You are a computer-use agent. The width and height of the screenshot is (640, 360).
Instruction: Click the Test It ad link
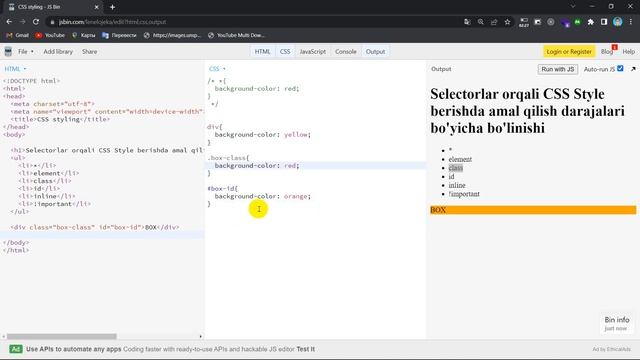point(305,349)
